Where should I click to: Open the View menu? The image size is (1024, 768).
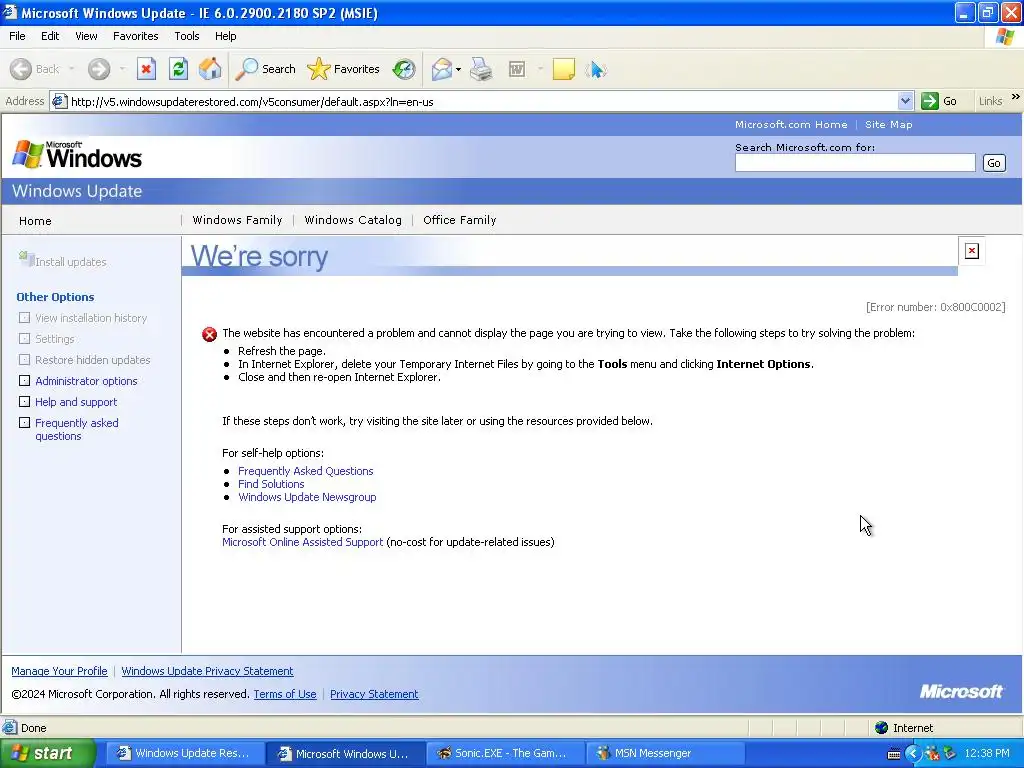[86, 36]
